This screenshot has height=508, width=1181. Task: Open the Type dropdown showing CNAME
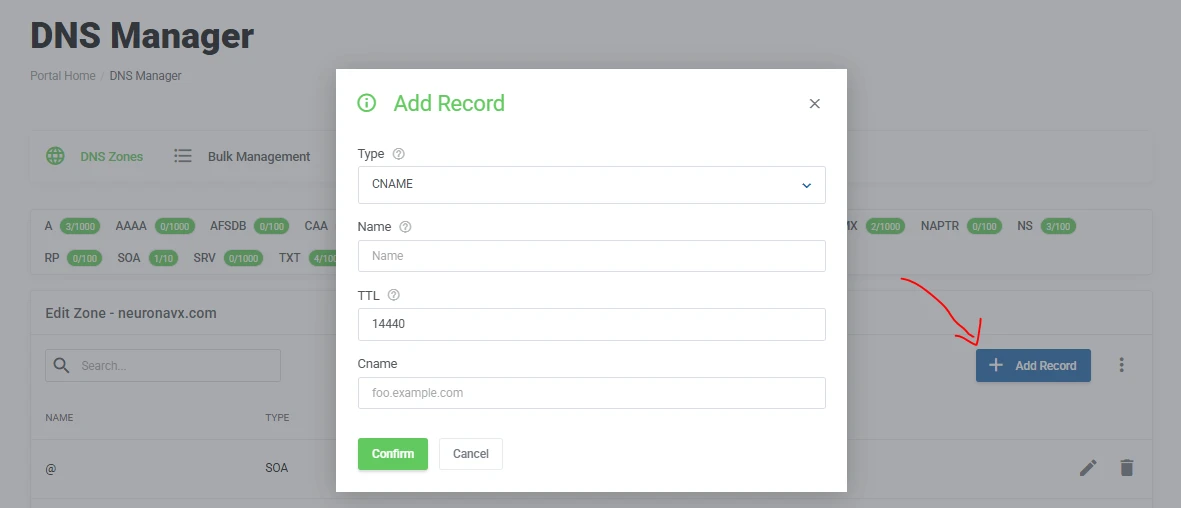[591, 185]
